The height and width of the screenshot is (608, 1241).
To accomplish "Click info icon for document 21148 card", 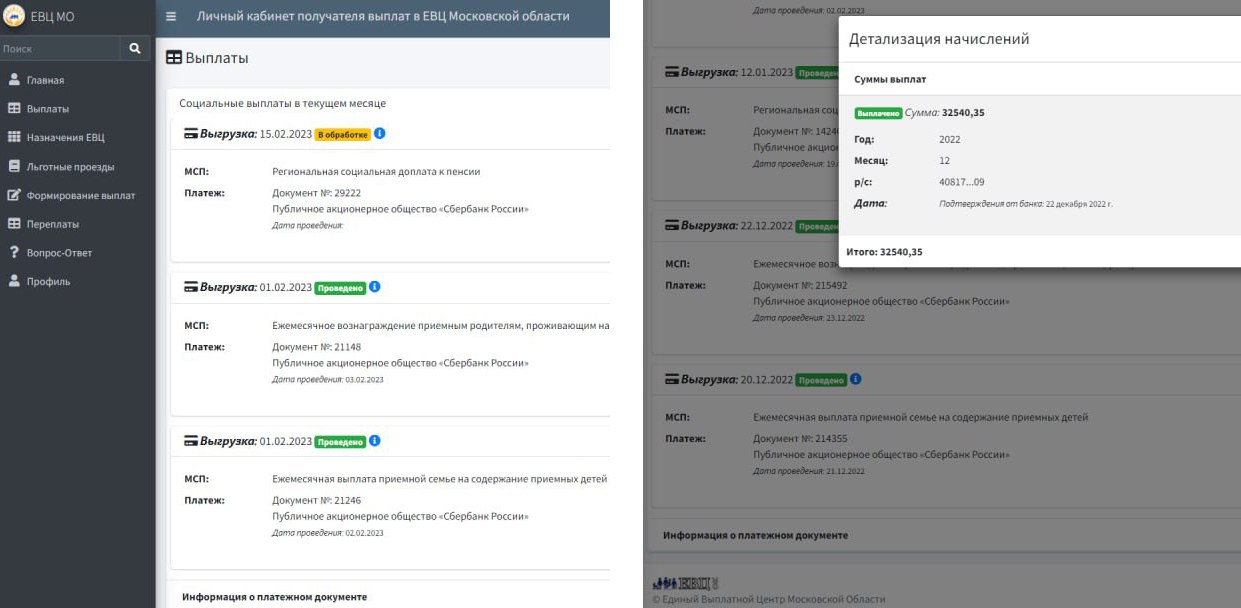I will pyautogui.click(x=375, y=288).
